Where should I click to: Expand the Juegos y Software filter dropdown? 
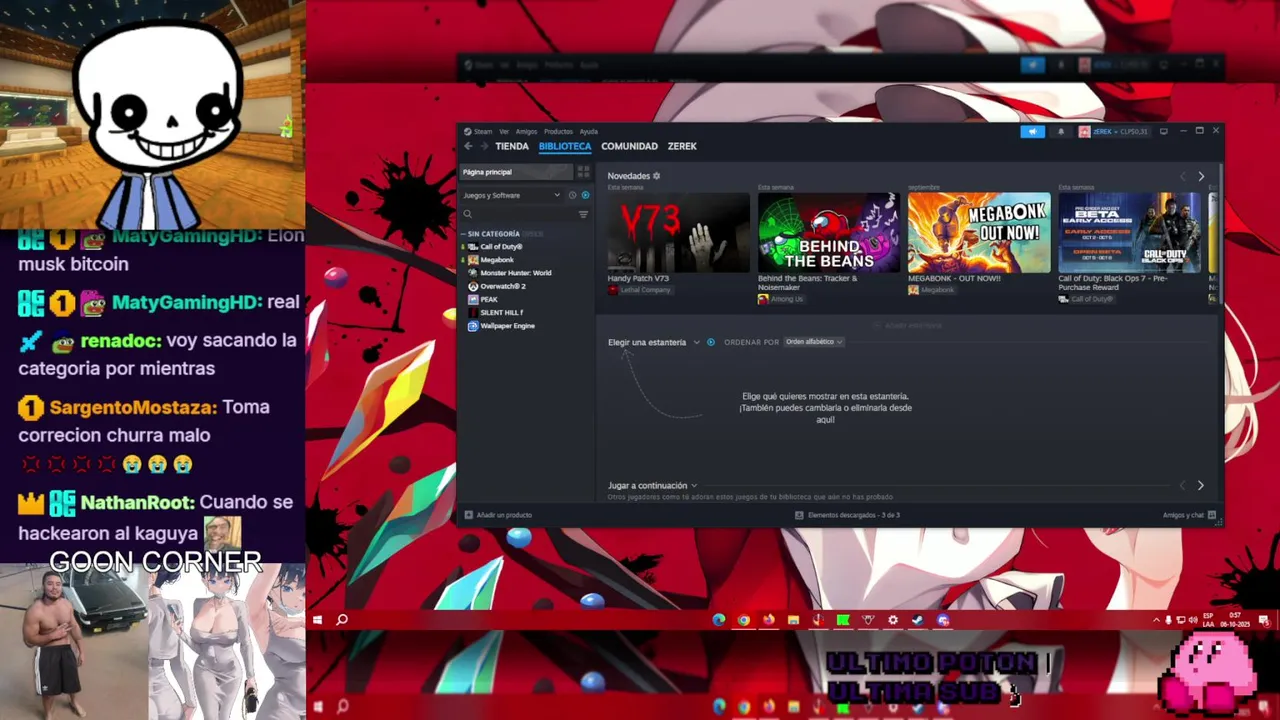click(x=511, y=195)
